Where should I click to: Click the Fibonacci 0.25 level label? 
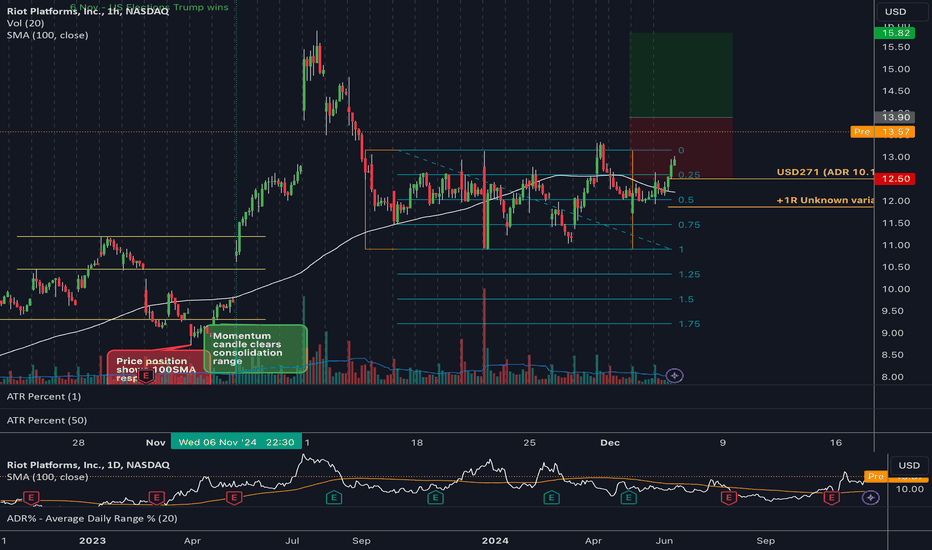pyautogui.click(x=689, y=175)
